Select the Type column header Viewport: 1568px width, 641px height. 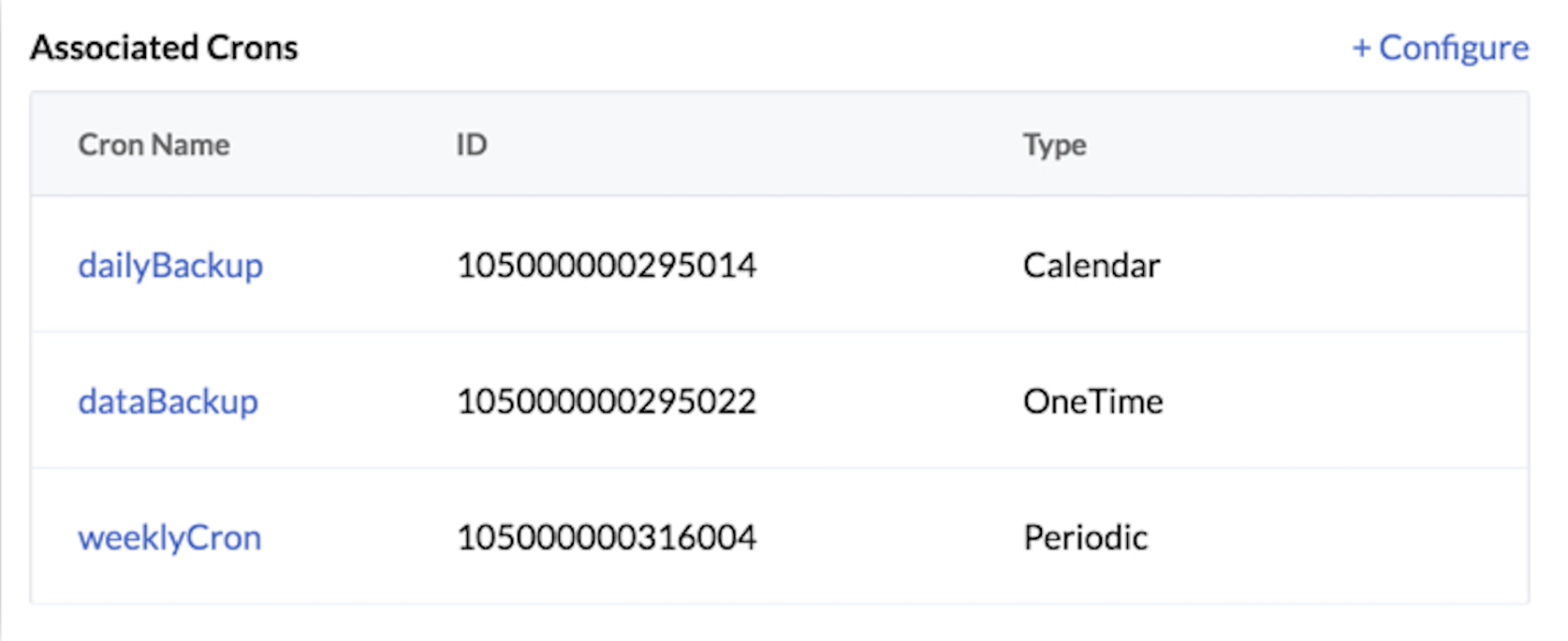(x=1053, y=144)
